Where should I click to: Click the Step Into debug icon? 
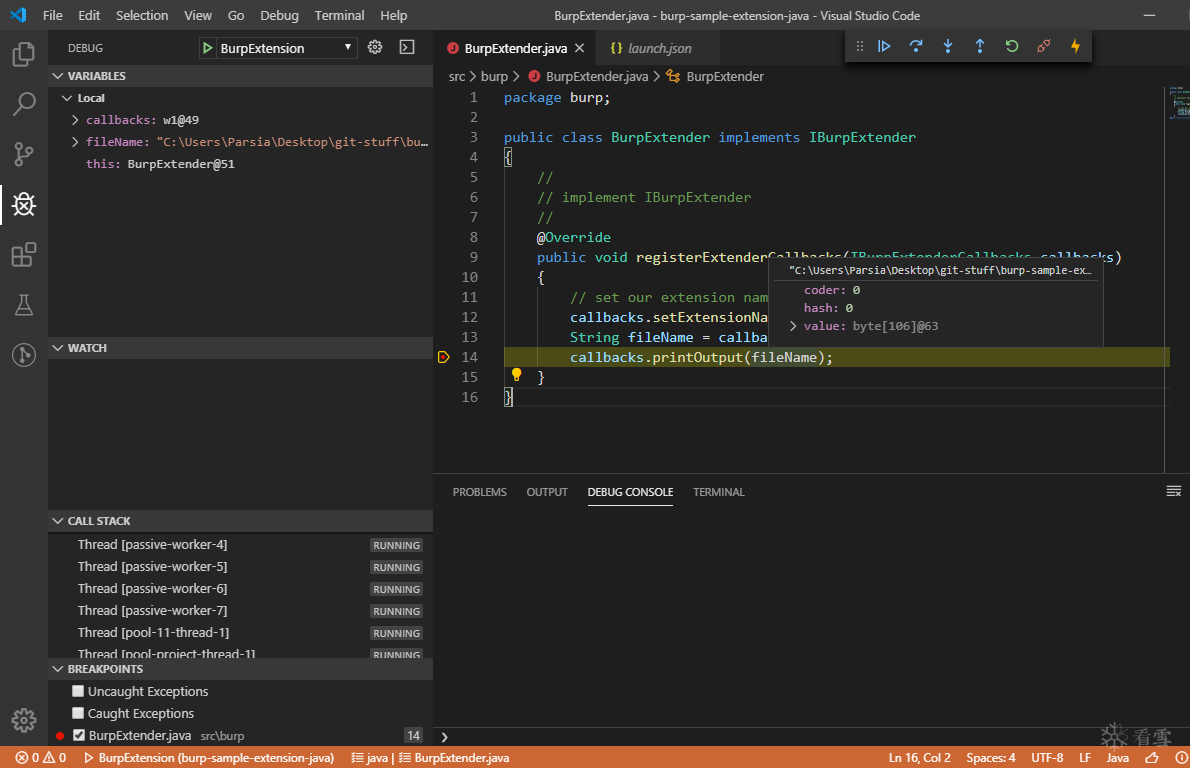pyautogui.click(x=948, y=46)
